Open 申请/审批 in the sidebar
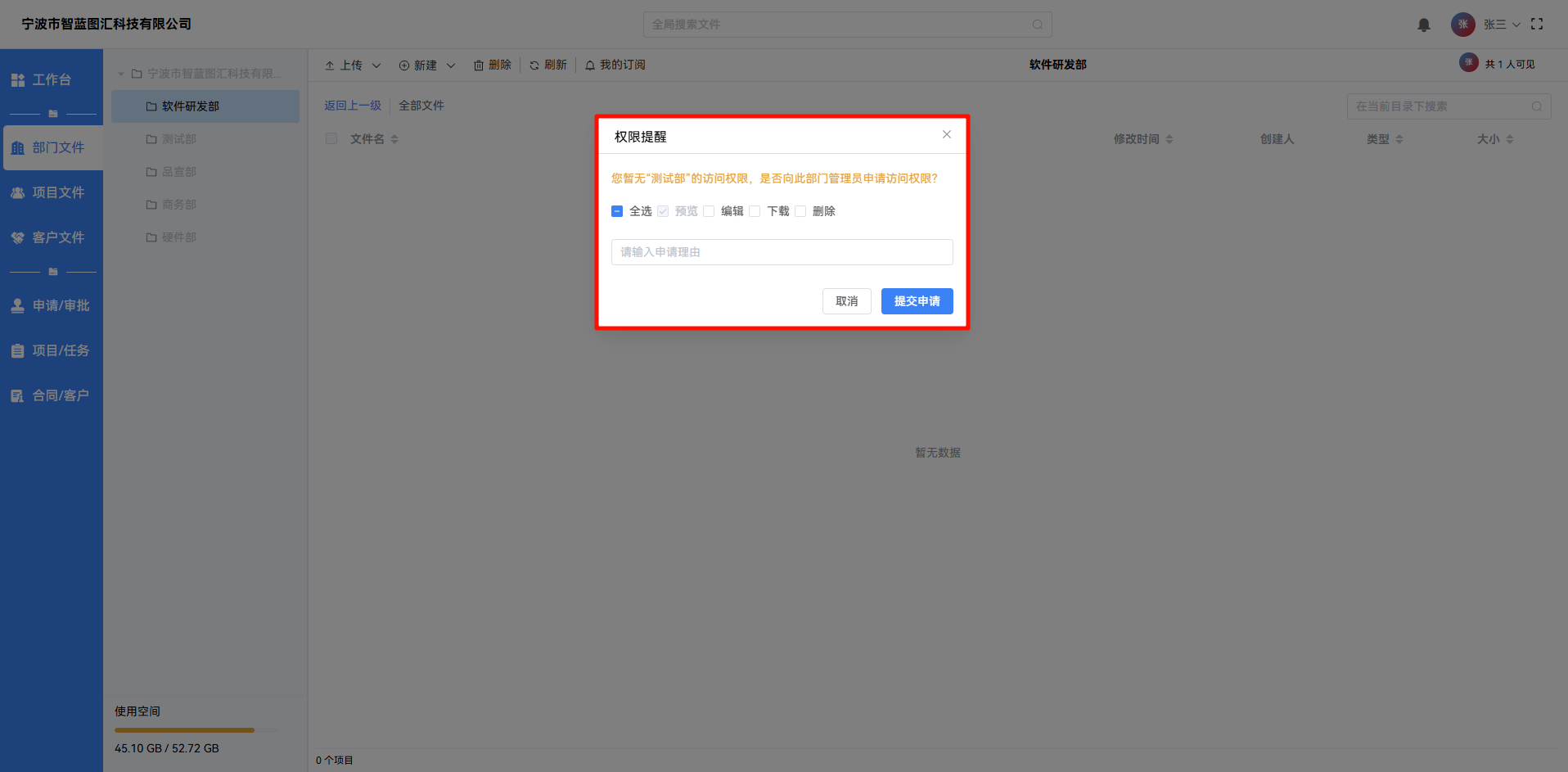 pos(51,305)
